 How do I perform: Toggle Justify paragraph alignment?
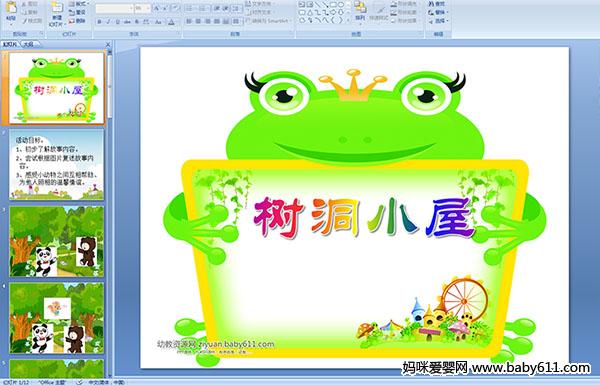pos(217,21)
